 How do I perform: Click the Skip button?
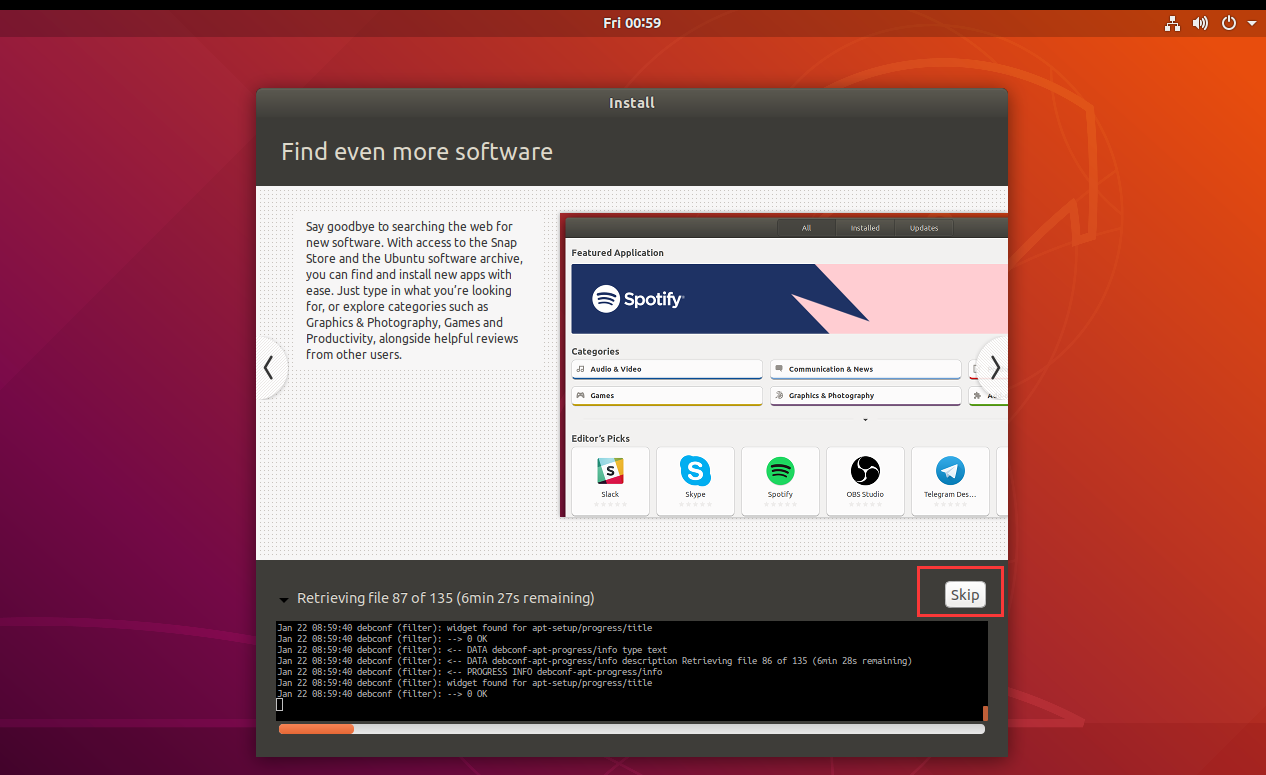coord(965,594)
